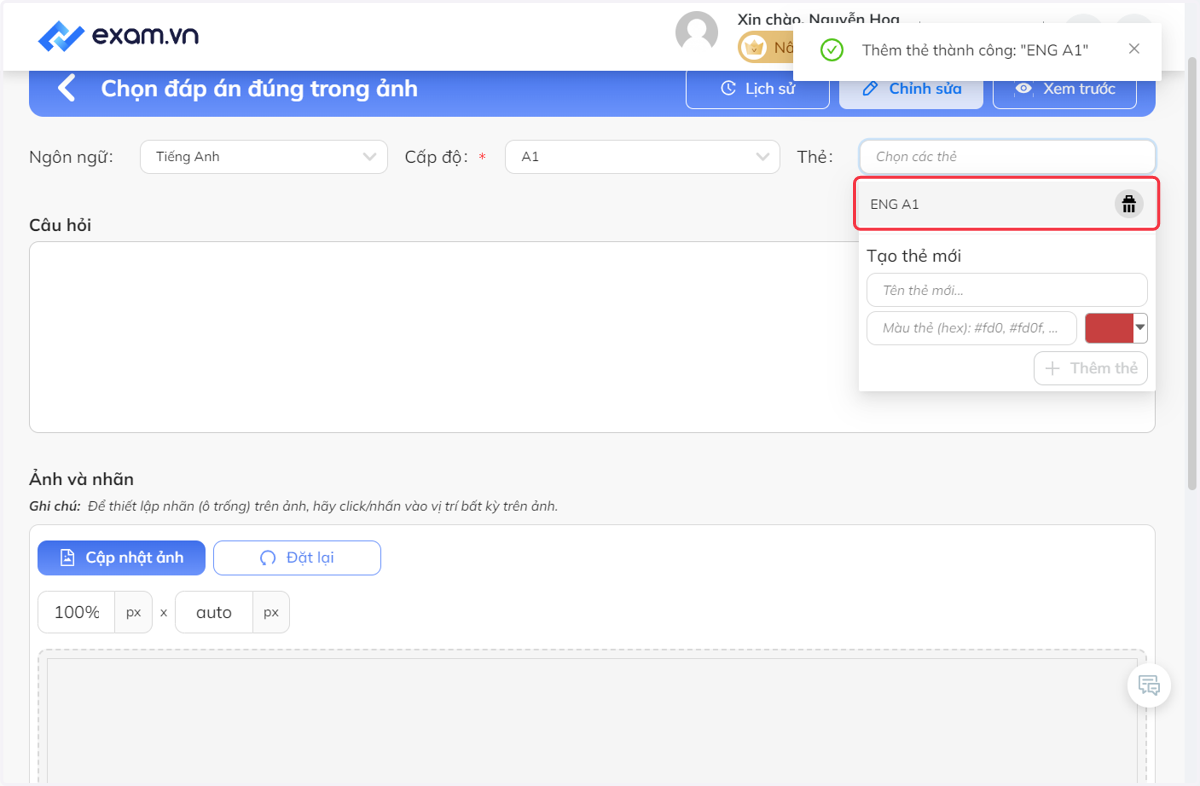
Task: Open the user avatar profile picture
Action: point(697,32)
